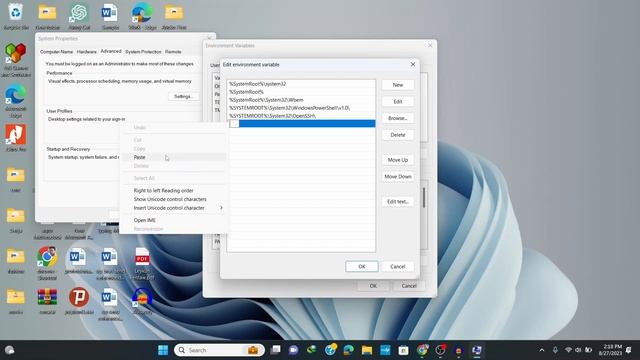Click the volume speaker tray icon
This screenshot has height=360, width=640.
pos(578,350)
